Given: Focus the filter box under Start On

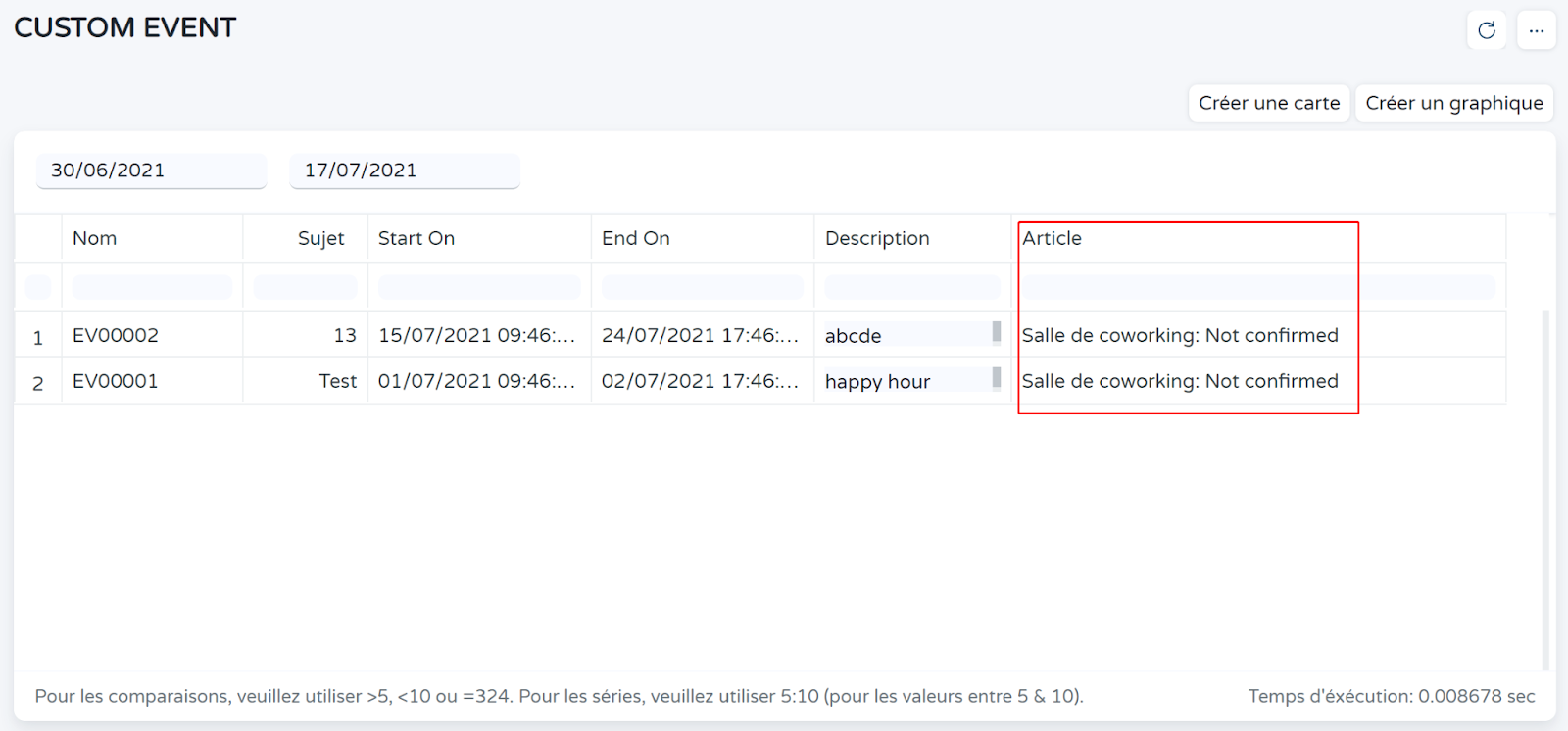Looking at the screenshot, I should [x=479, y=287].
